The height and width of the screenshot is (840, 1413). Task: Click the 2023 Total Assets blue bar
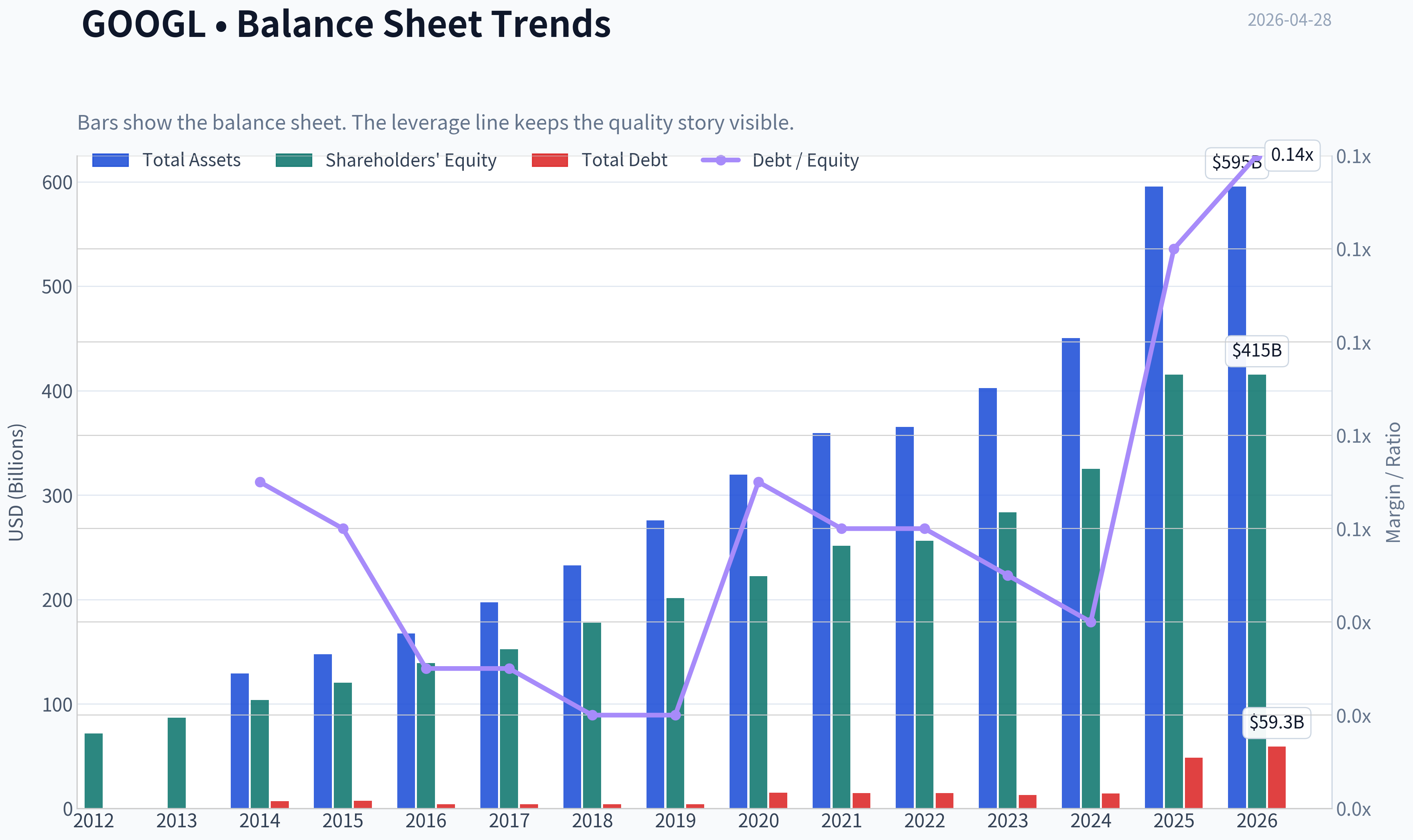pos(988,598)
